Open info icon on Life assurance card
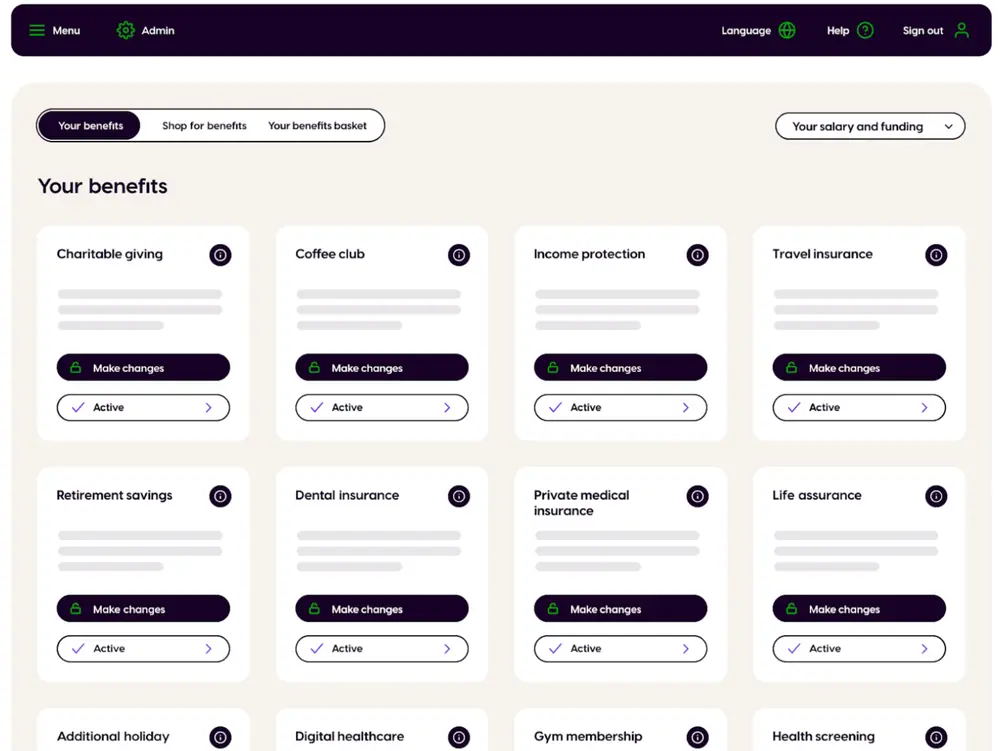 click(936, 496)
